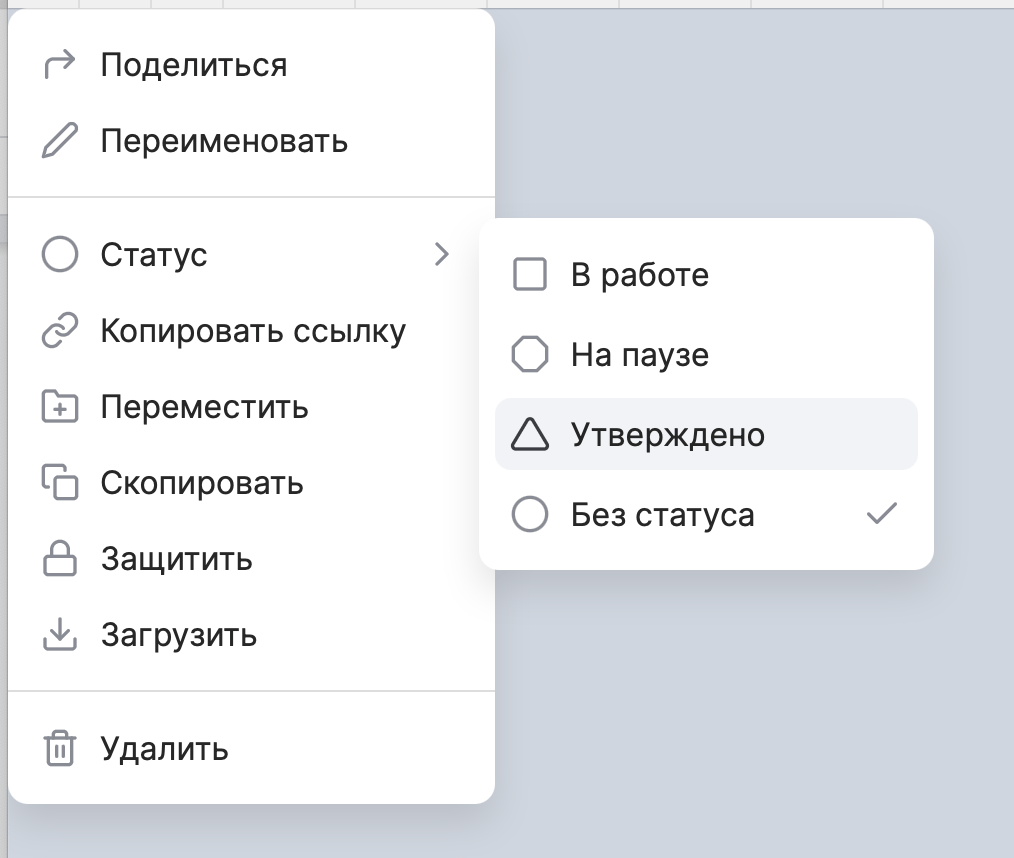Set status to 'Без статуса'
Image resolution: width=1014 pixels, height=858 pixels.
tap(662, 515)
